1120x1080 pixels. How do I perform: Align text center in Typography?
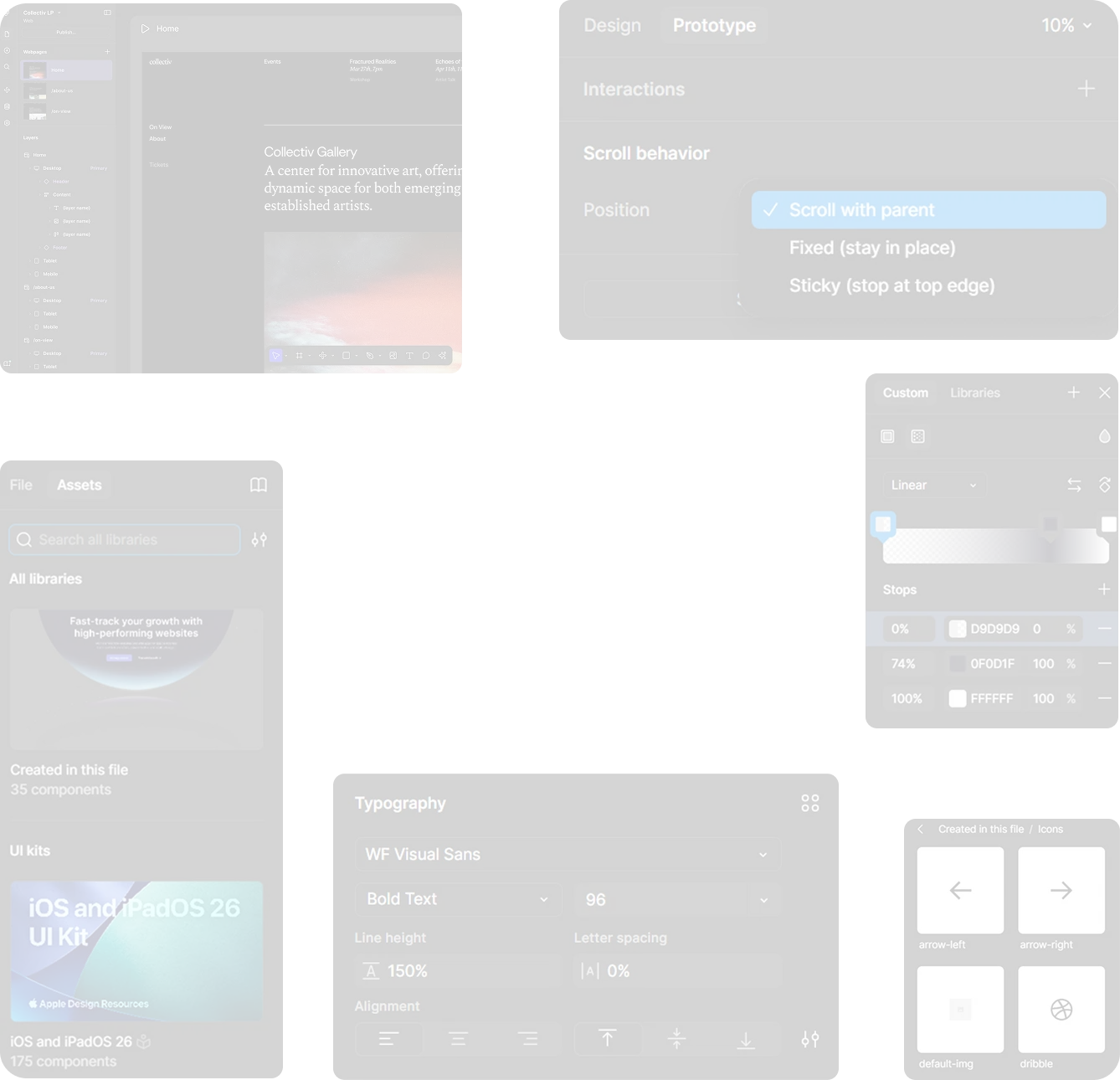pos(459,1039)
